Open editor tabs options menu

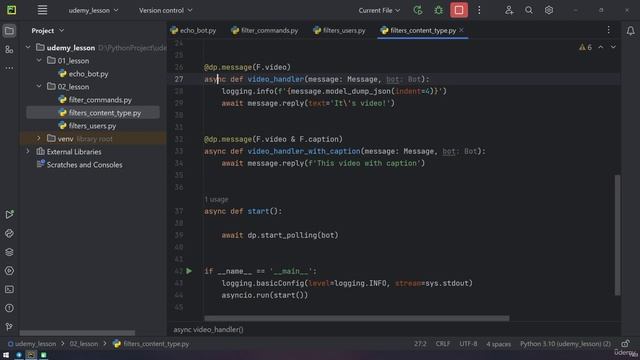click(608, 30)
